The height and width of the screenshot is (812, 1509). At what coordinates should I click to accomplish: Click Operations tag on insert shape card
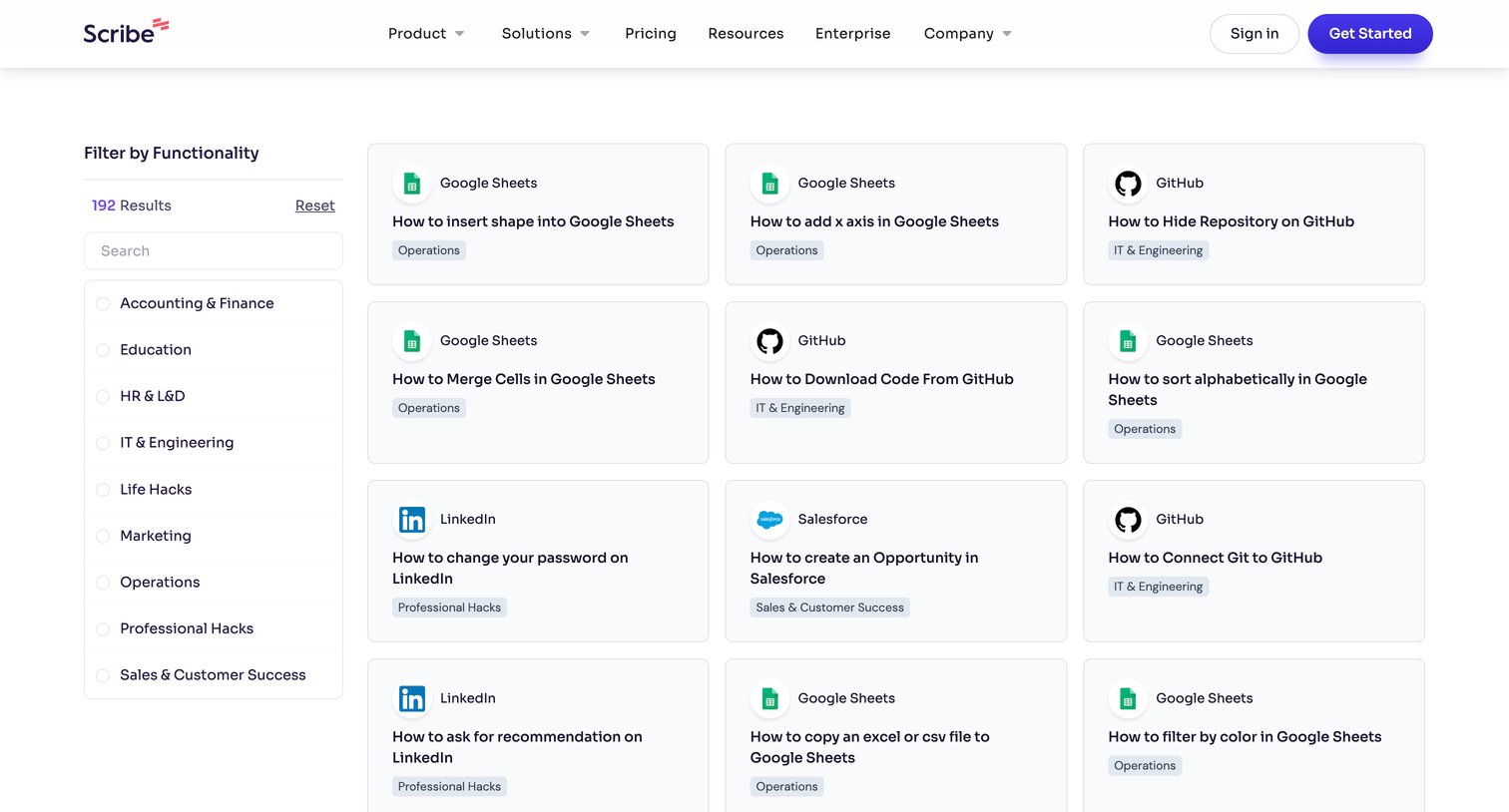[x=429, y=250]
